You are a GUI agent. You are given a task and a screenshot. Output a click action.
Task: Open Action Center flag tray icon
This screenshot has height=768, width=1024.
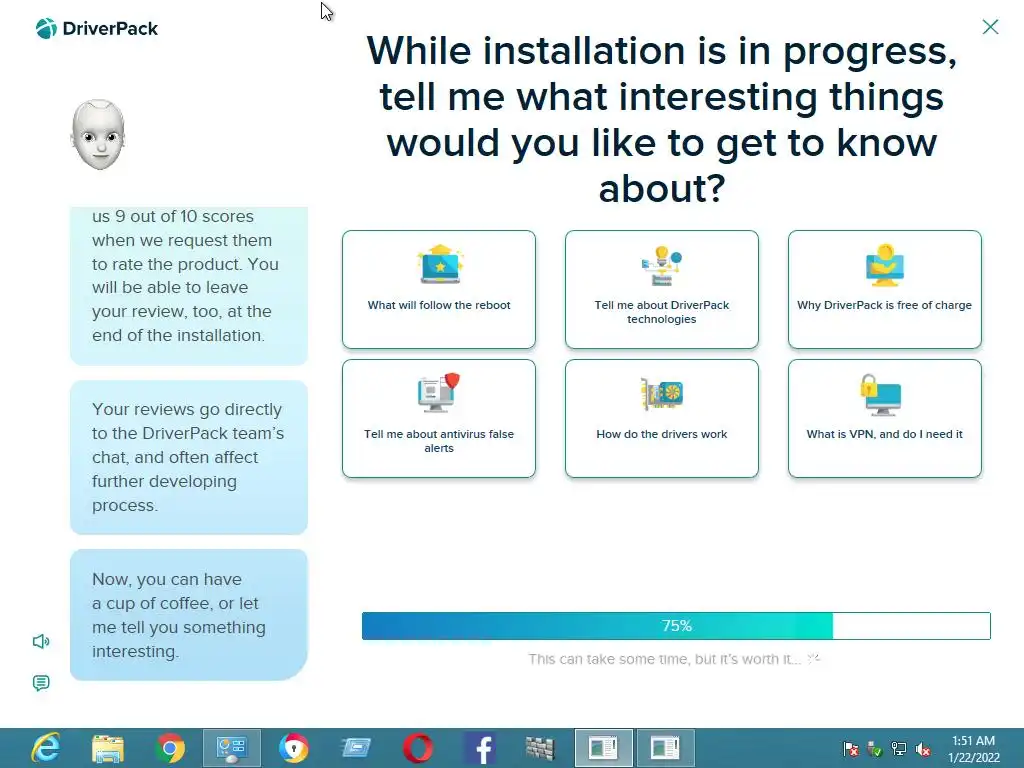(x=851, y=748)
